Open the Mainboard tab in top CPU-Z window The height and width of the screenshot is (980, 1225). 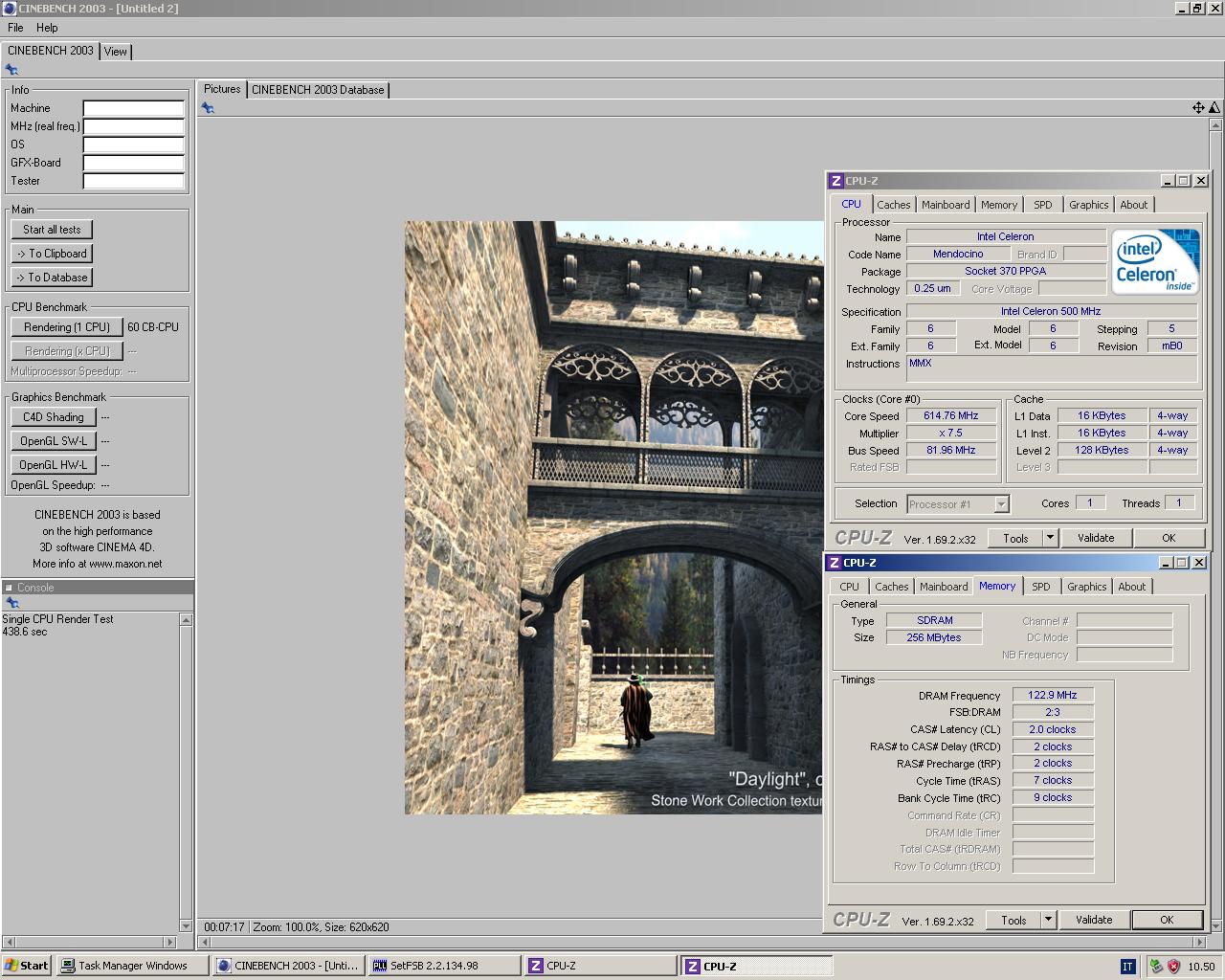point(946,205)
